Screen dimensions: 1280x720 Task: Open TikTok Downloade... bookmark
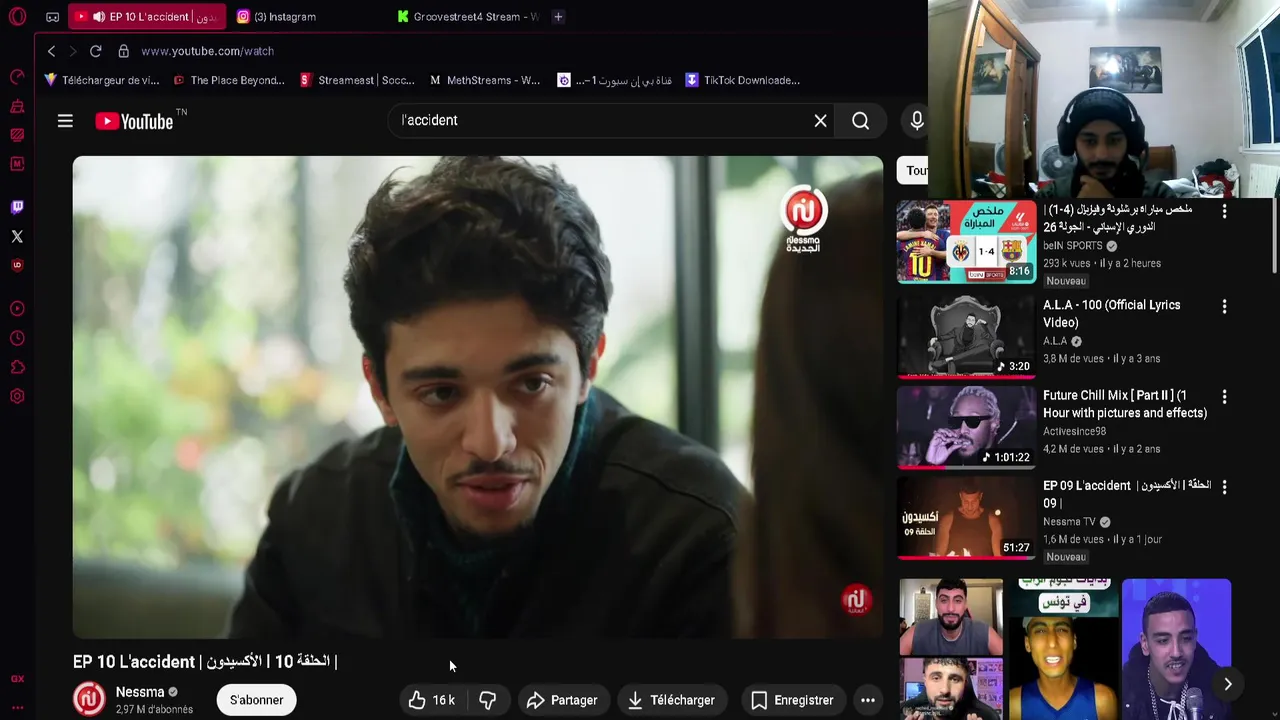tap(743, 80)
